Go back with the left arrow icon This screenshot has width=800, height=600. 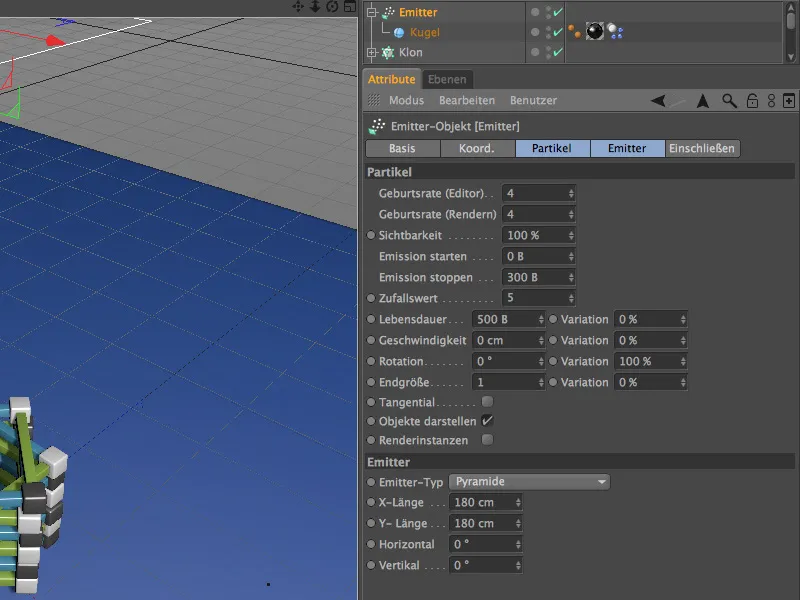click(x=658, y=101)
